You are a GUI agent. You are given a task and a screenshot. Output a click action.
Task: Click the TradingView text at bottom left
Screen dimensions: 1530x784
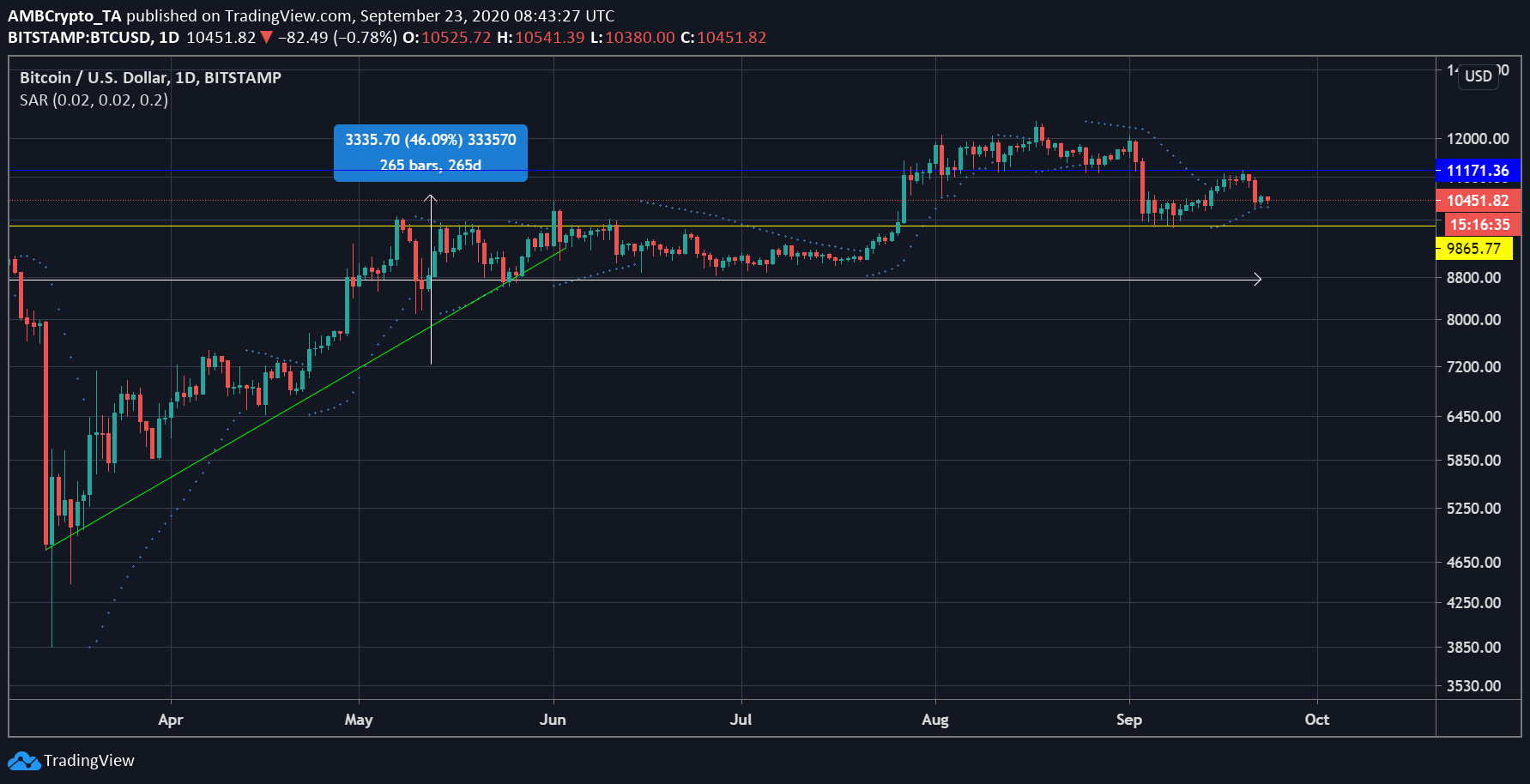coord(89,761)
